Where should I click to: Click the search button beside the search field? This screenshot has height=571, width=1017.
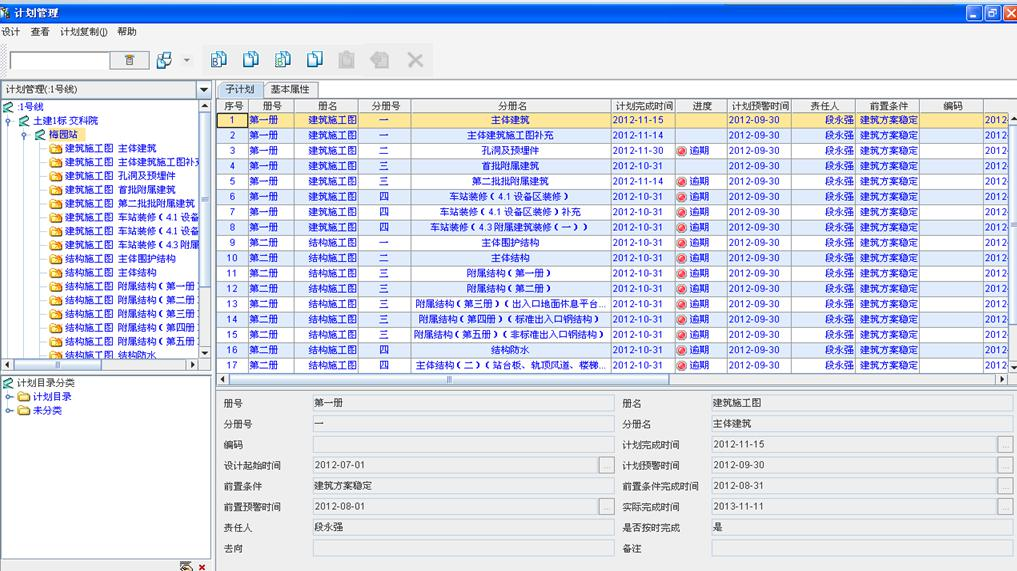[x=129, y=61]
